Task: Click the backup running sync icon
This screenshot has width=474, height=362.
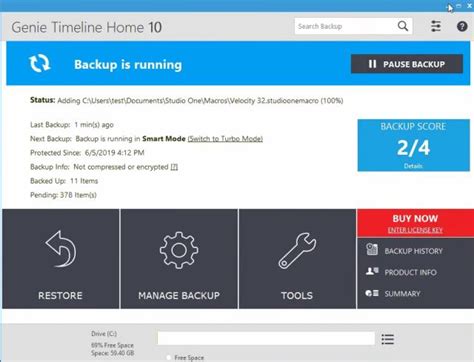Action: tap(39, 63)
